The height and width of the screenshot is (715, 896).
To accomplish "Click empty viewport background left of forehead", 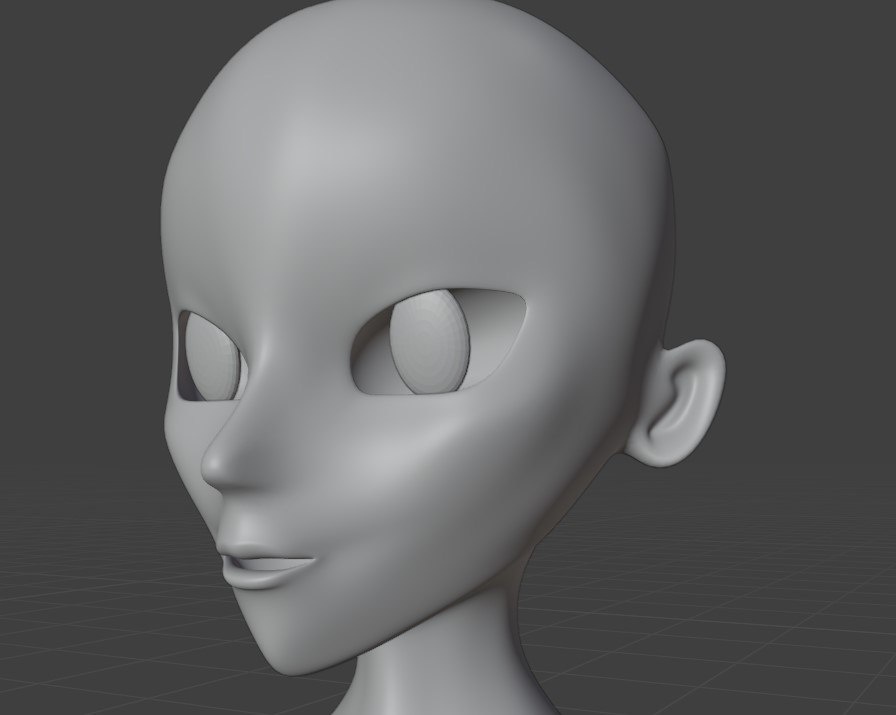I will 80,150.
